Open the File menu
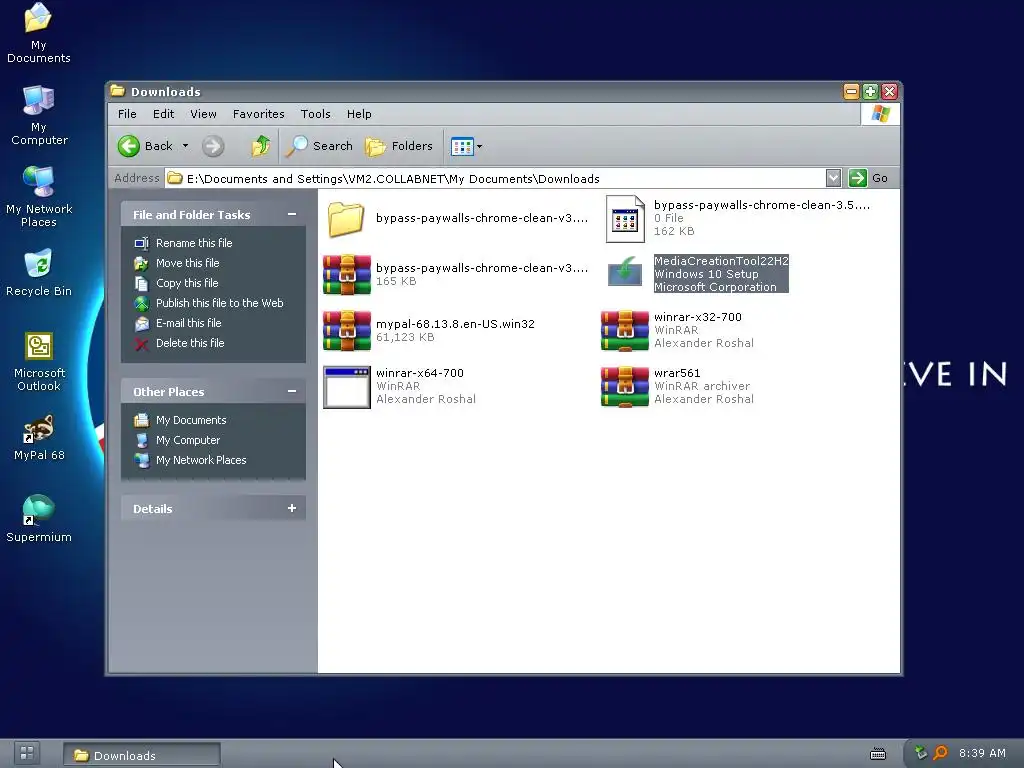This screenshot has width=1024, height=768. click(x=127, y=114)
